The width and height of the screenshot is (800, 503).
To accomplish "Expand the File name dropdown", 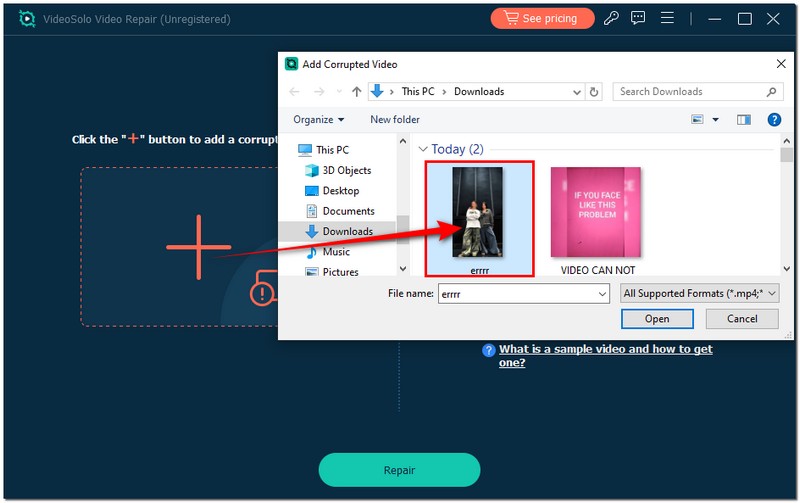I will [603, 294].
